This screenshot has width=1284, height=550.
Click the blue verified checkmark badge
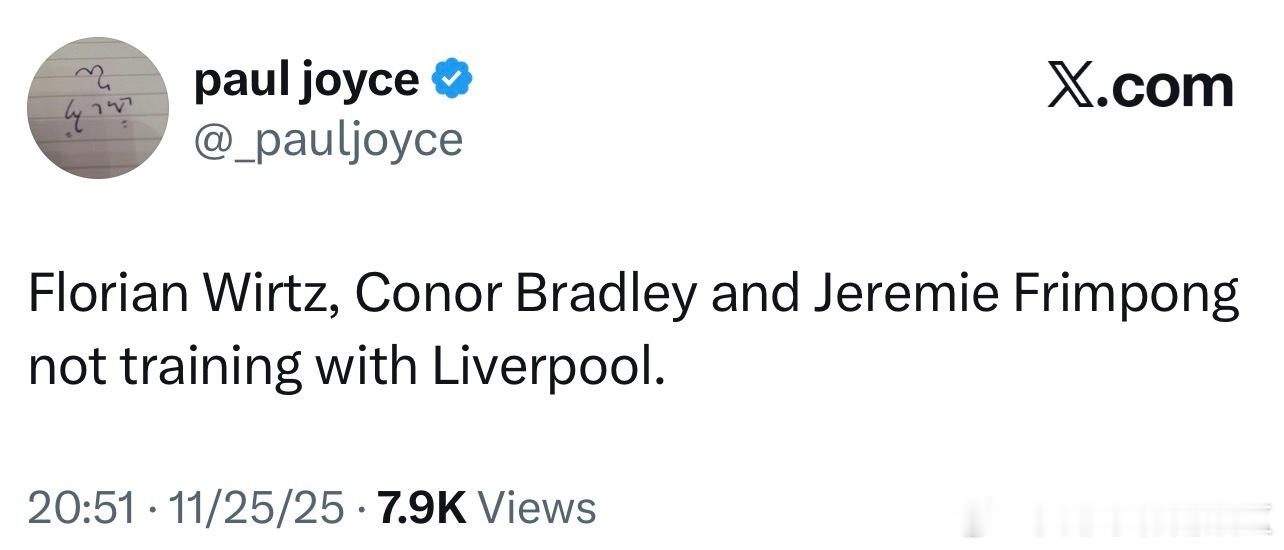453,80
